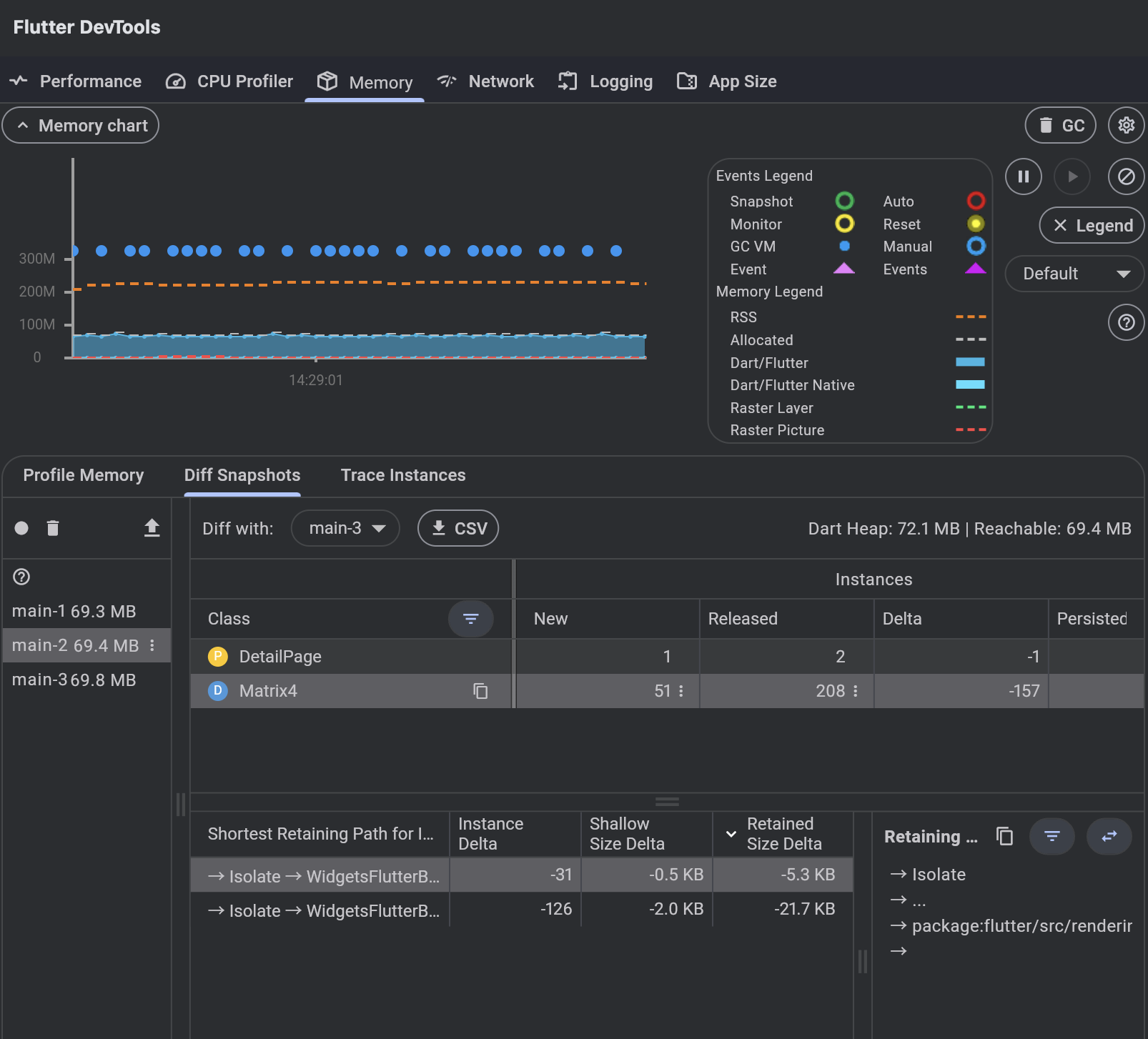Open the Default chart interval dropdown
Screen dimensions: 1148x1039
pos(1074,274)
